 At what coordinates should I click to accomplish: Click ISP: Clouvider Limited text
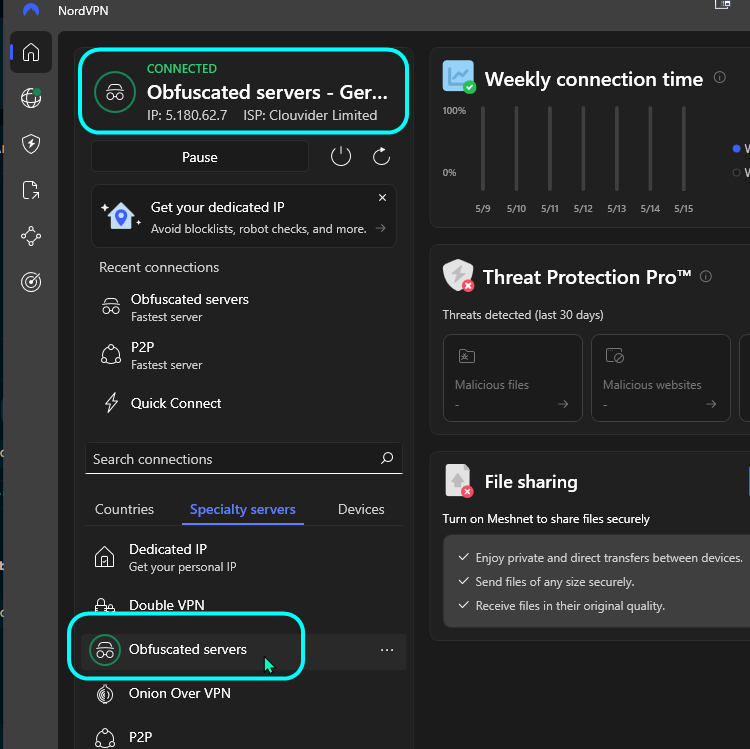pos(310,115)
